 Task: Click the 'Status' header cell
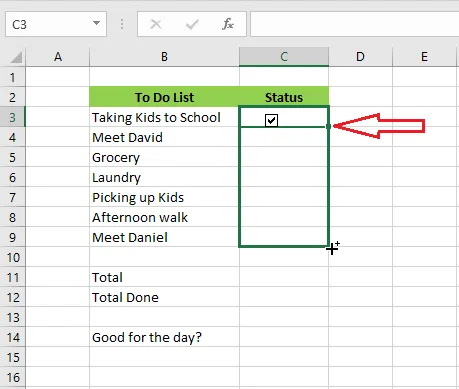pyautogui.click(x=284, y=97)
